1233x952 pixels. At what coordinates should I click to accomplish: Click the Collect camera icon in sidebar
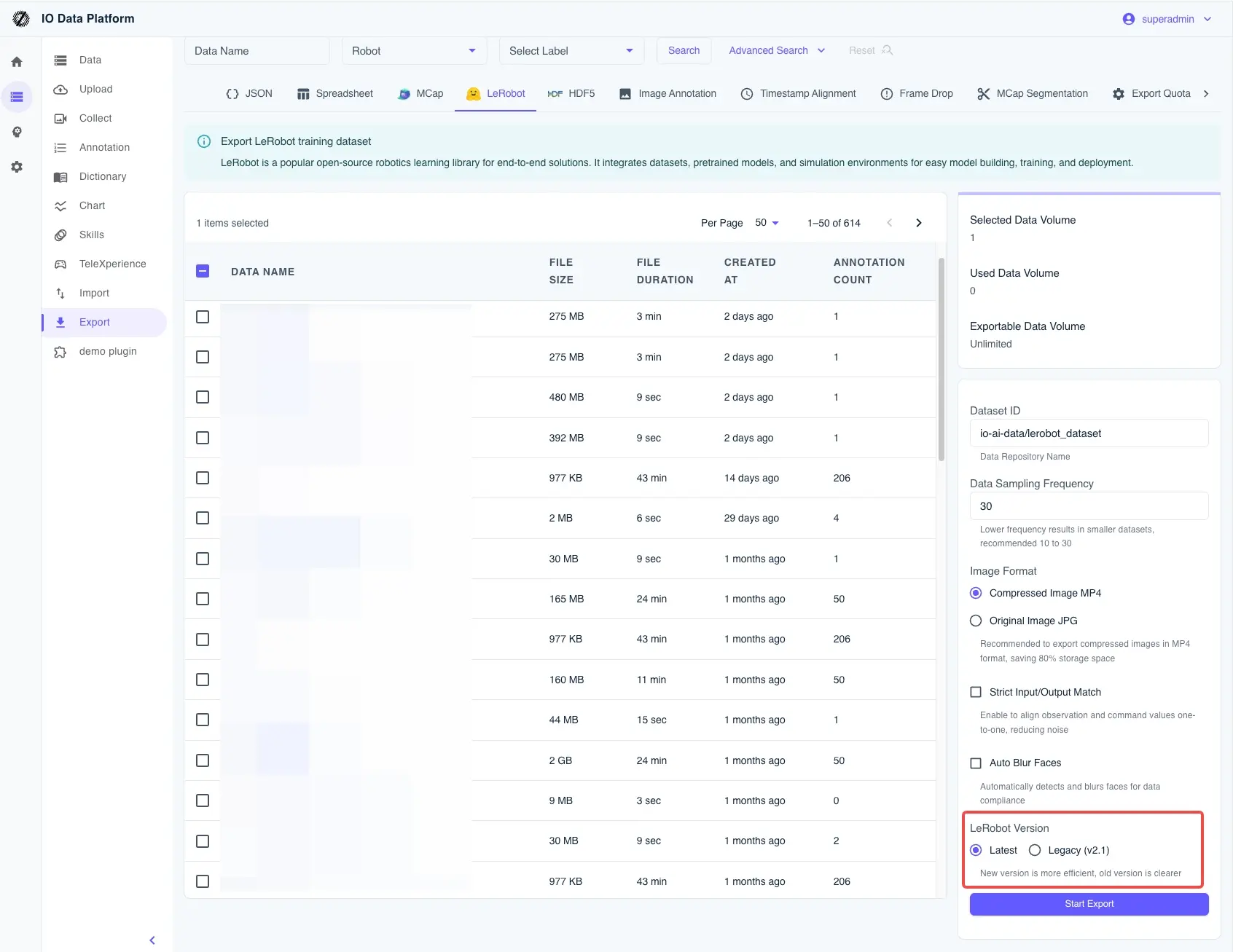[60, 118]
